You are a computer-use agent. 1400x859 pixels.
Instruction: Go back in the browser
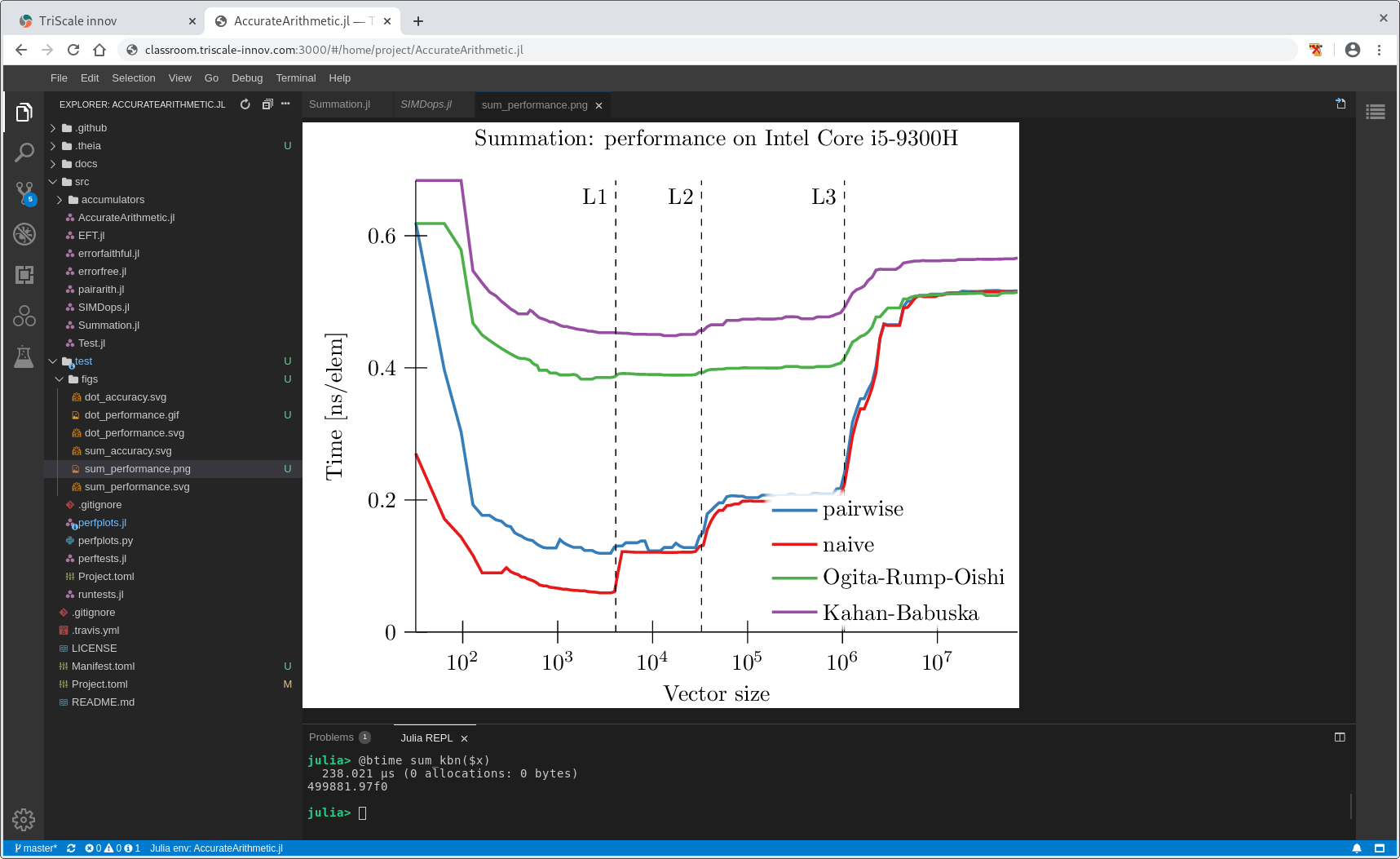pos(21,50)
